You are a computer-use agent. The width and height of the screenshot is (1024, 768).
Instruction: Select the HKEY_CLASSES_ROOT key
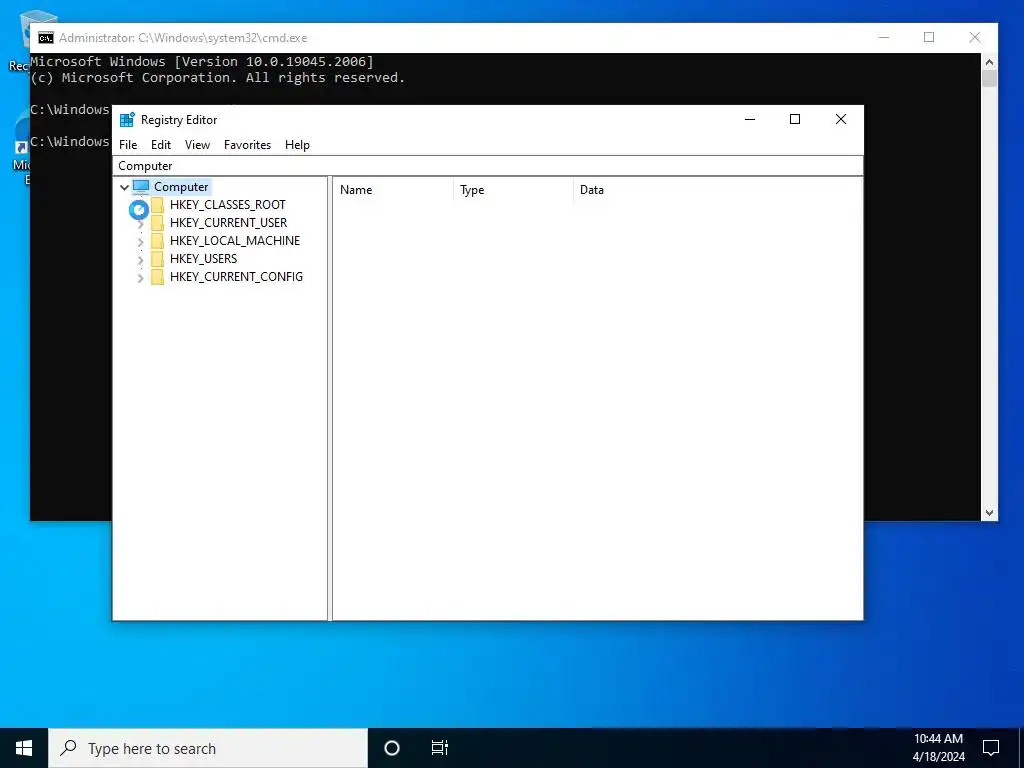227,205
